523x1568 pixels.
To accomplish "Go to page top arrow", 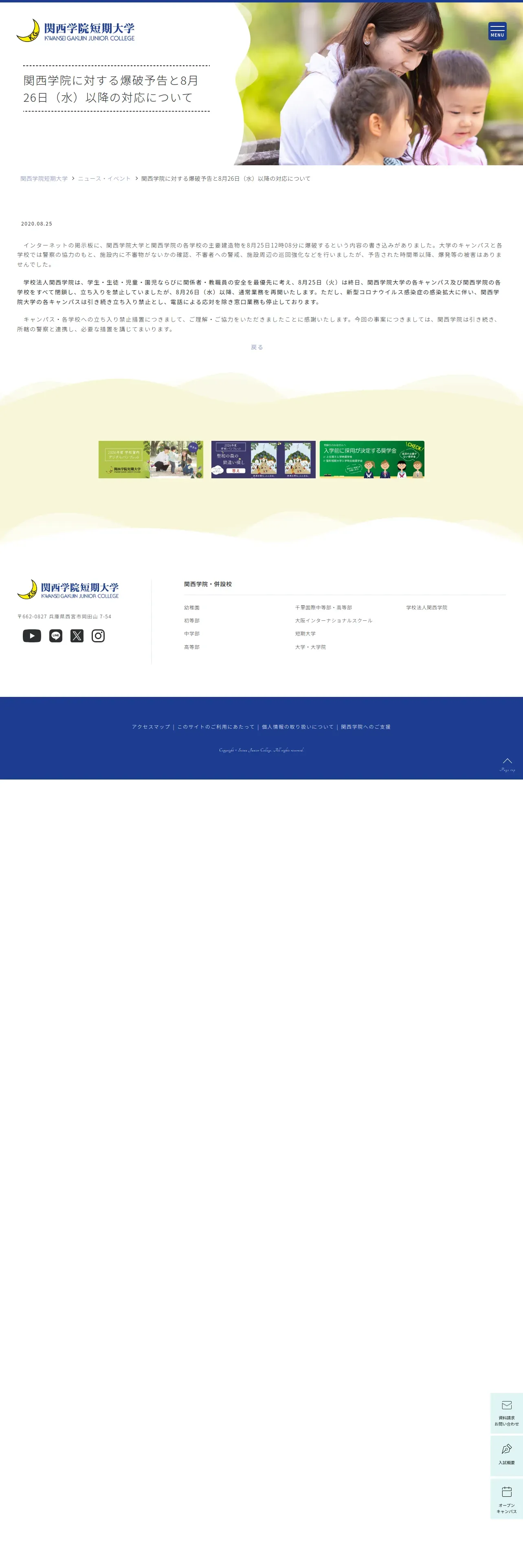I will (x=507, y=764).
